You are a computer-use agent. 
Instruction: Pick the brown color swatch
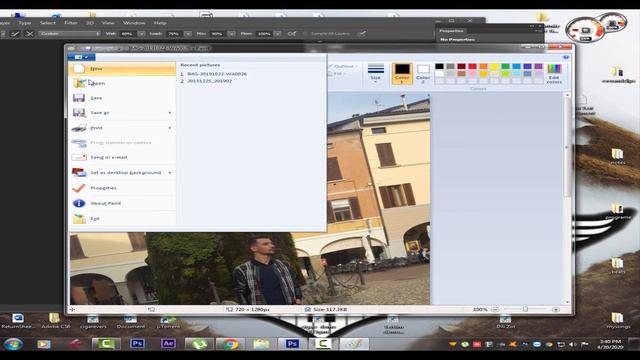click(461, 74)
